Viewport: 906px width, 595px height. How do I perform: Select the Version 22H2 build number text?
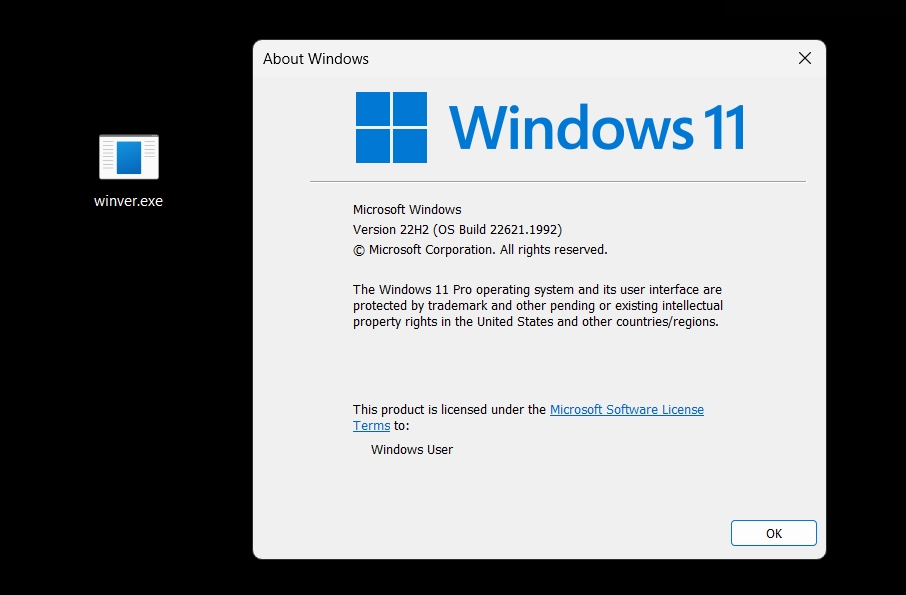tap(457, 229)
